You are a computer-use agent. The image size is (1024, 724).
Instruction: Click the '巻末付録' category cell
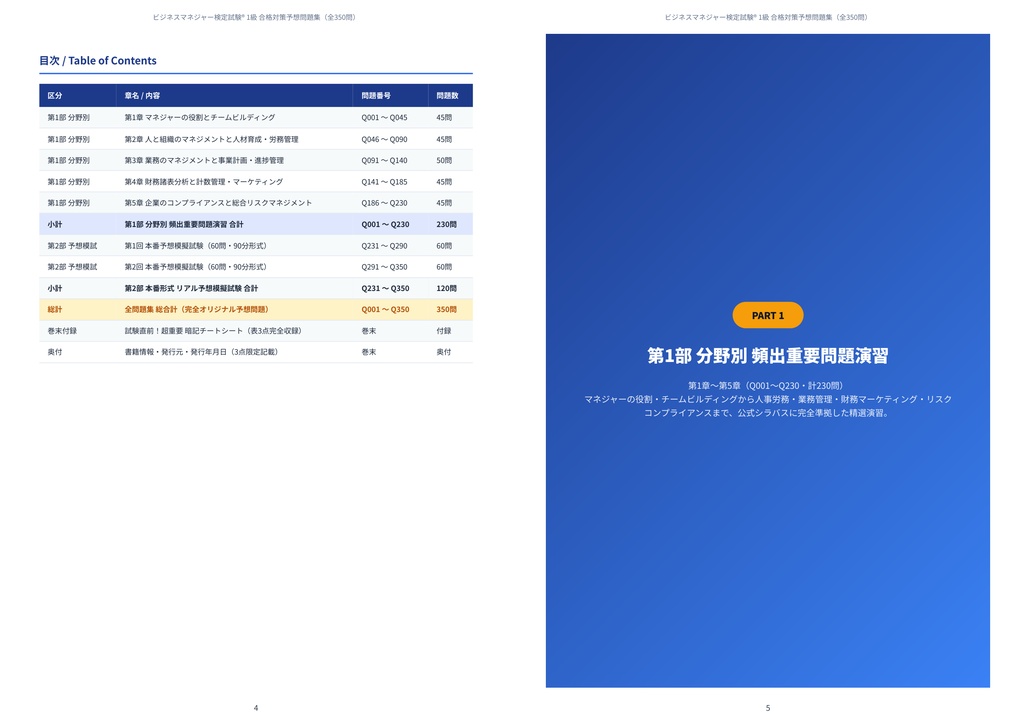pos(62,330)
